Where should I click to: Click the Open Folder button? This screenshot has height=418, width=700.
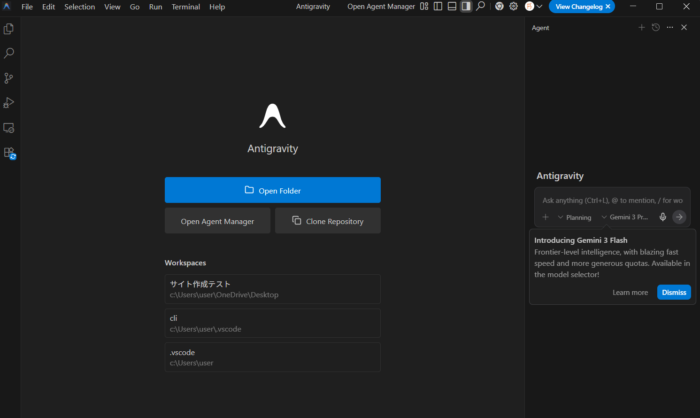(272, 190)
